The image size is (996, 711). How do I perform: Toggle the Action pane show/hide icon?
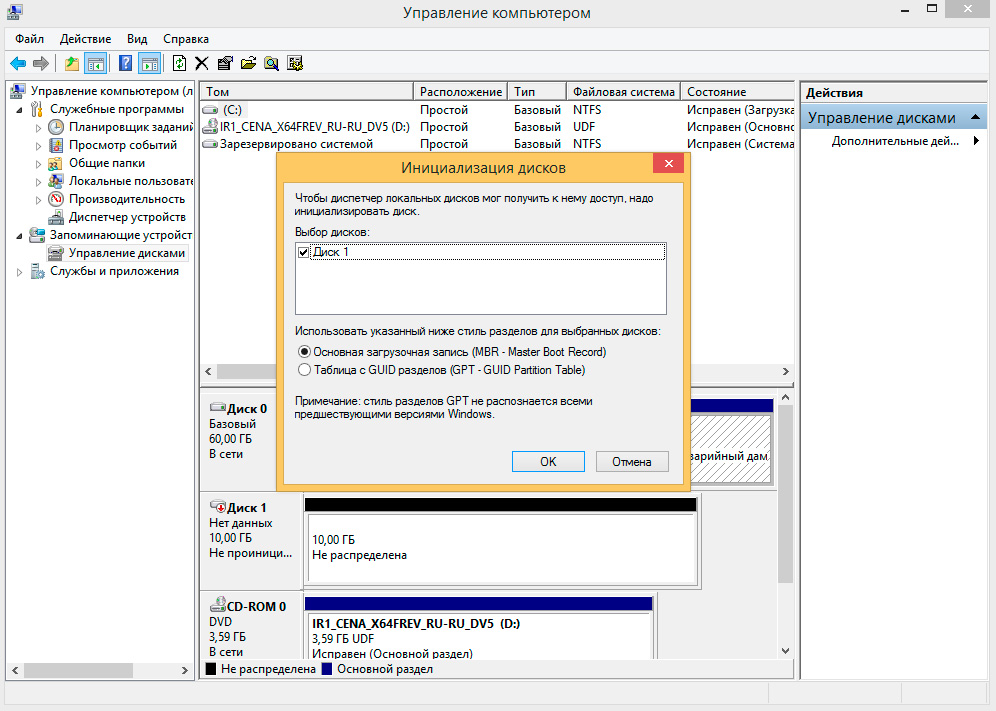pyautogui.click(x=150, y=63)
